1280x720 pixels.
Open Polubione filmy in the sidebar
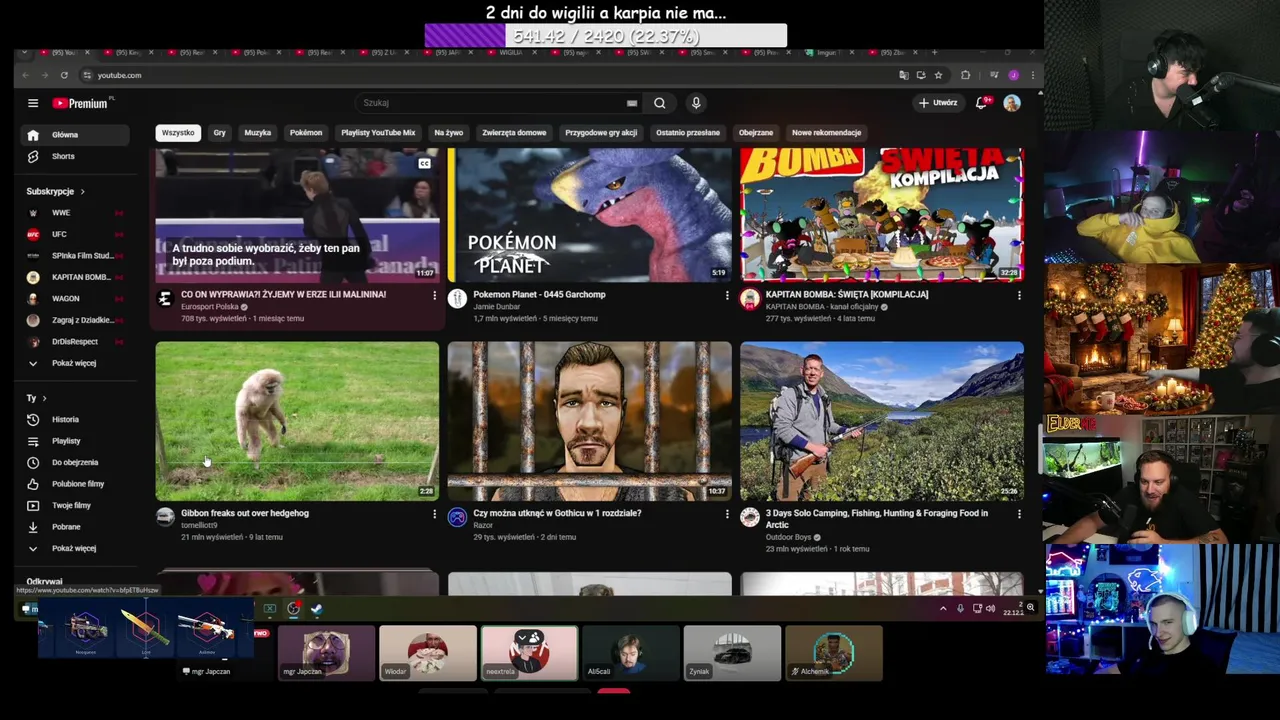click(x=76, y=484)
